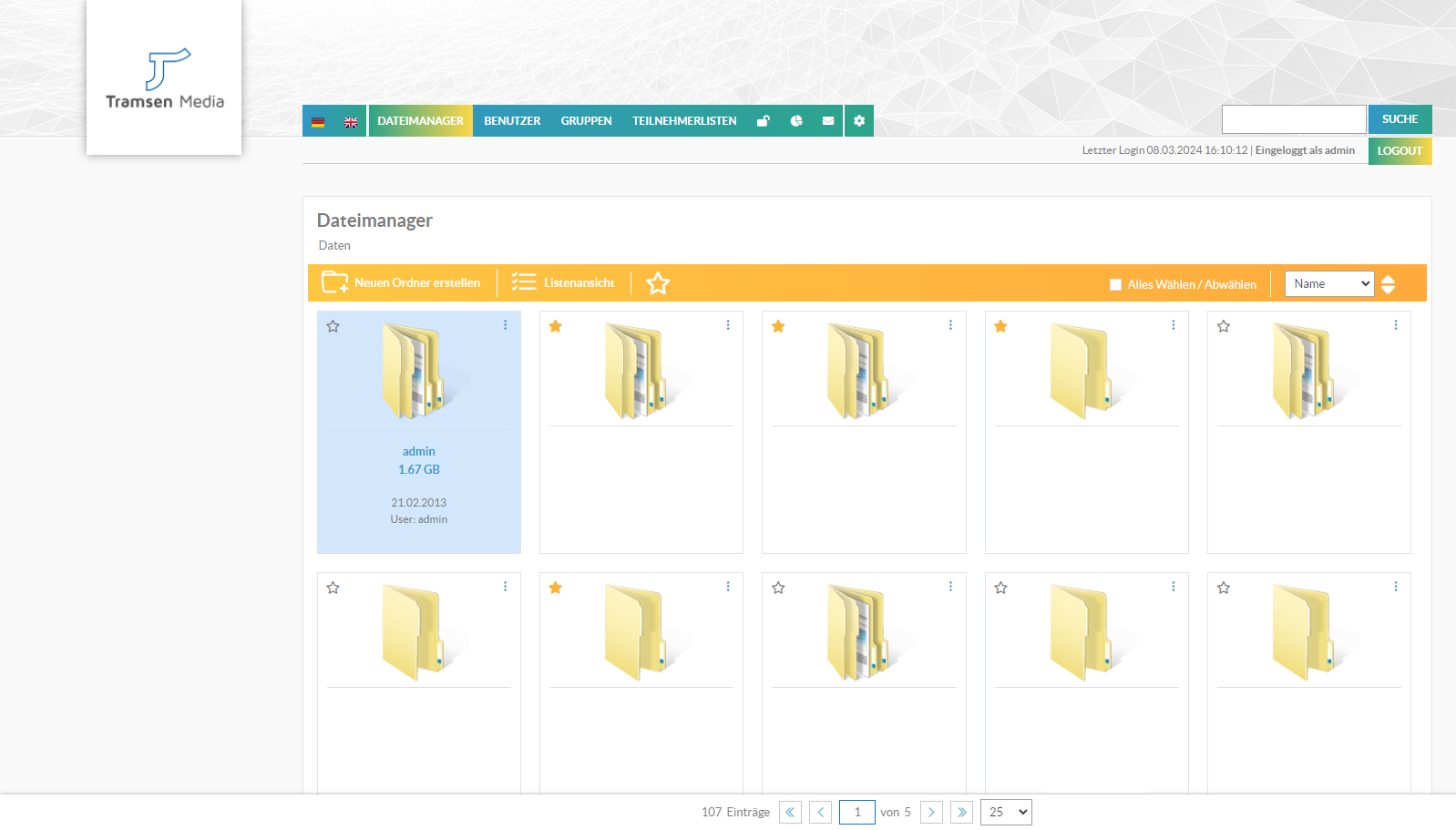Switch language with the UK flag icon
Image resolution: width=1456 pixels, height=830 pixels.
[351, 121]
